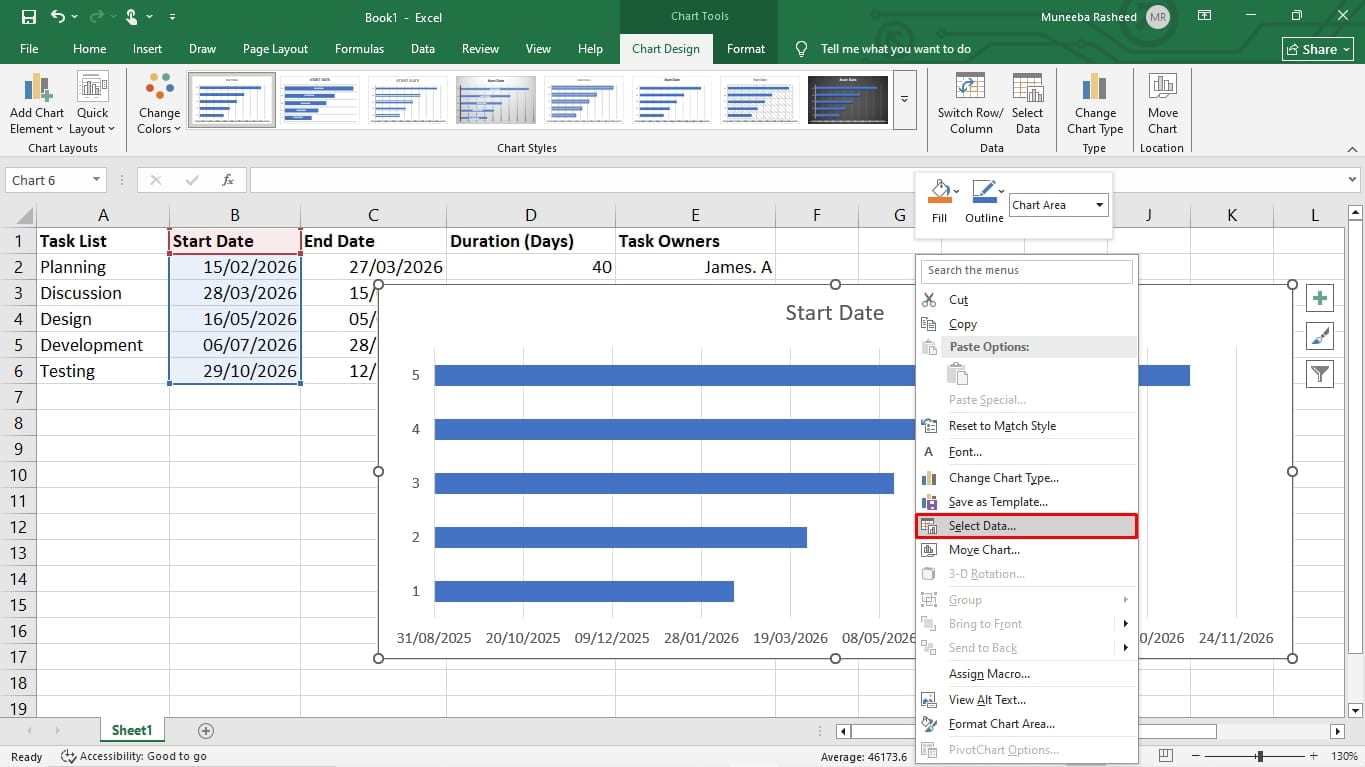Click the Search the menus field

tap(1029, 270)
